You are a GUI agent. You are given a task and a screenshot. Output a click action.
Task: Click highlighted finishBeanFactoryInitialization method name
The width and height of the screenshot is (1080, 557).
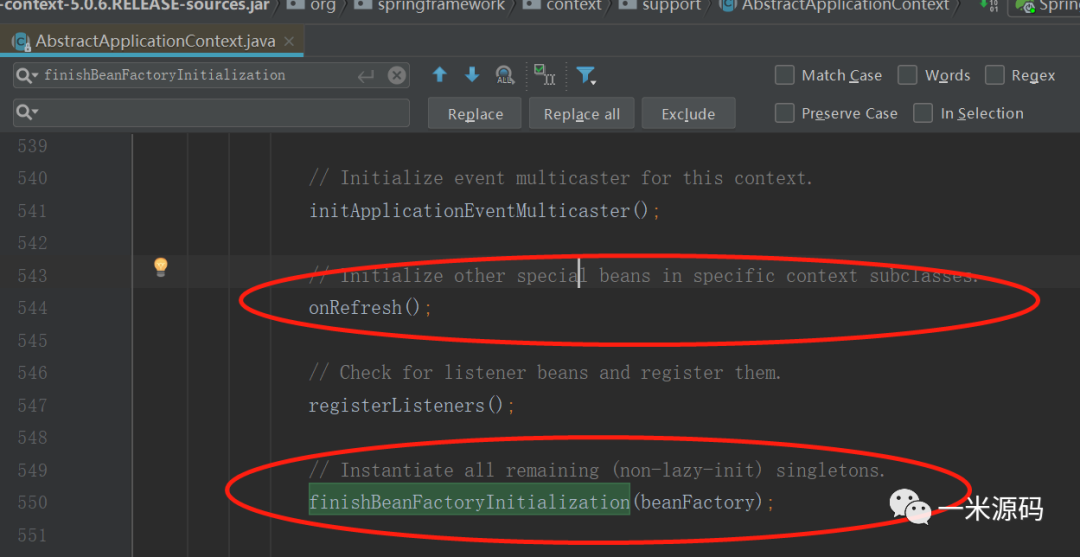point(469,503)
